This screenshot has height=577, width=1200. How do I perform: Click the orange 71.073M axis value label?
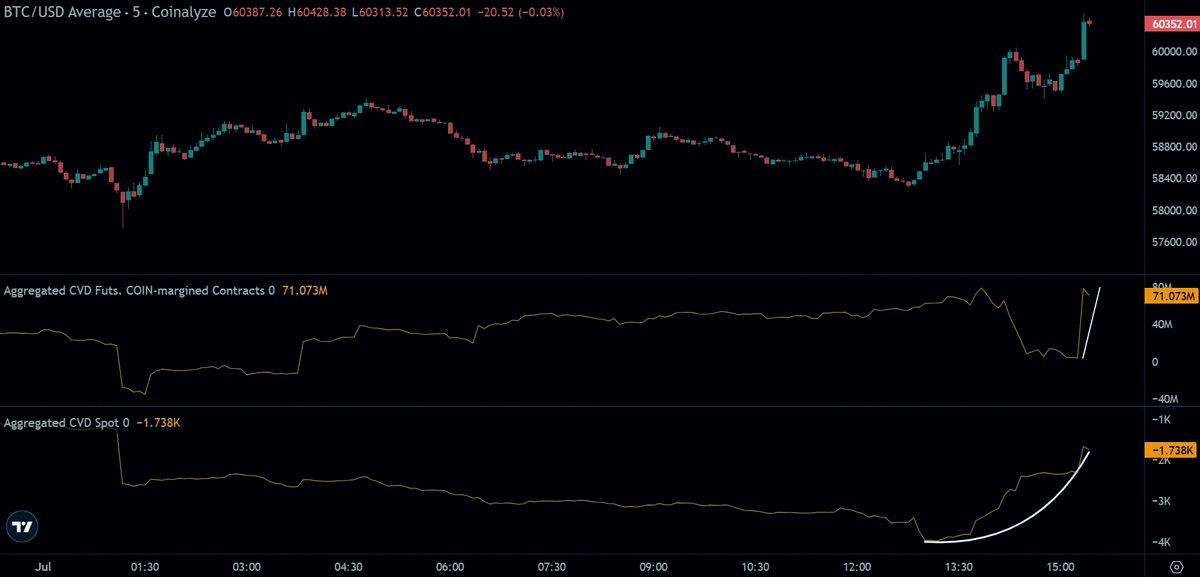pyautogui.click(x=1171, y=296)
